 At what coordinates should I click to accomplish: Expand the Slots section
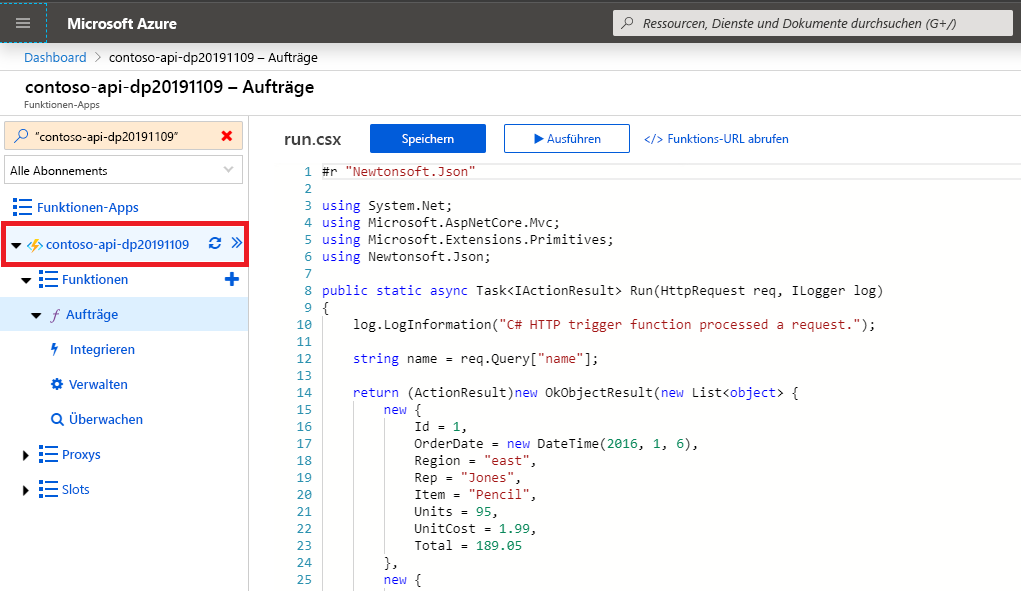pos(27,489)
